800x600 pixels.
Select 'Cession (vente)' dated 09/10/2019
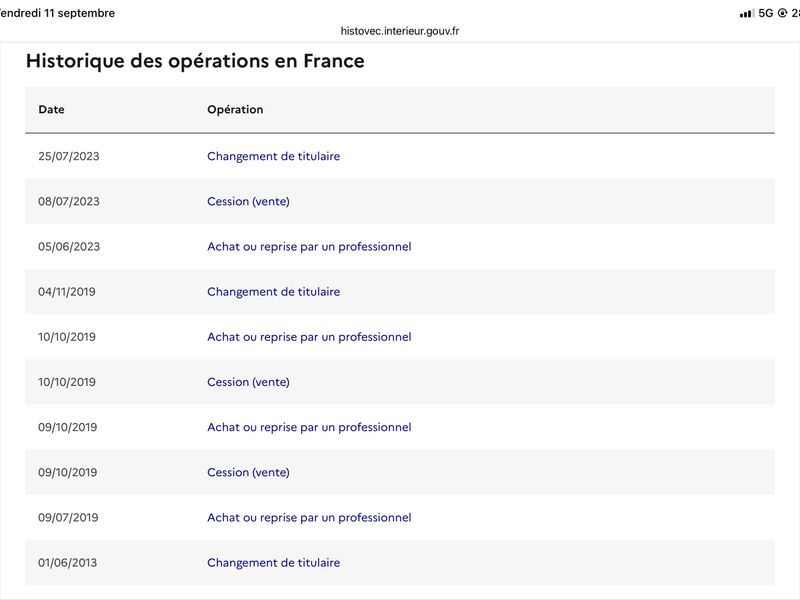pos(248,472)
